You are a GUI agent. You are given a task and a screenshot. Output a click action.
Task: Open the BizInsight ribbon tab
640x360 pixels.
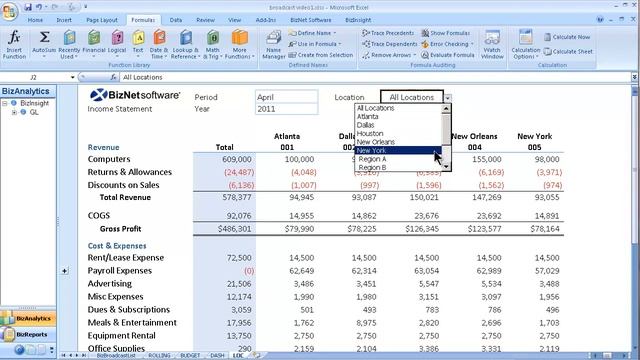358,20
